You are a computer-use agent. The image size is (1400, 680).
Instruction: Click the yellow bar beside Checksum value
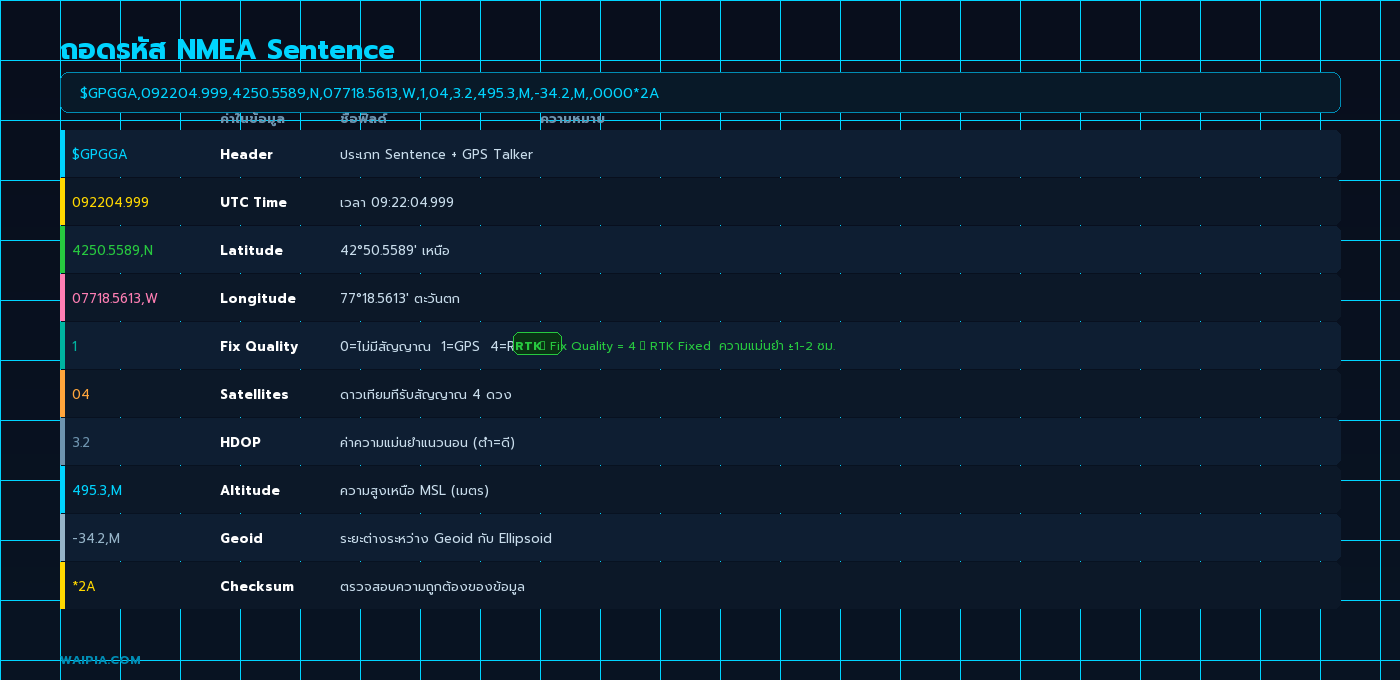coord(63,585)
